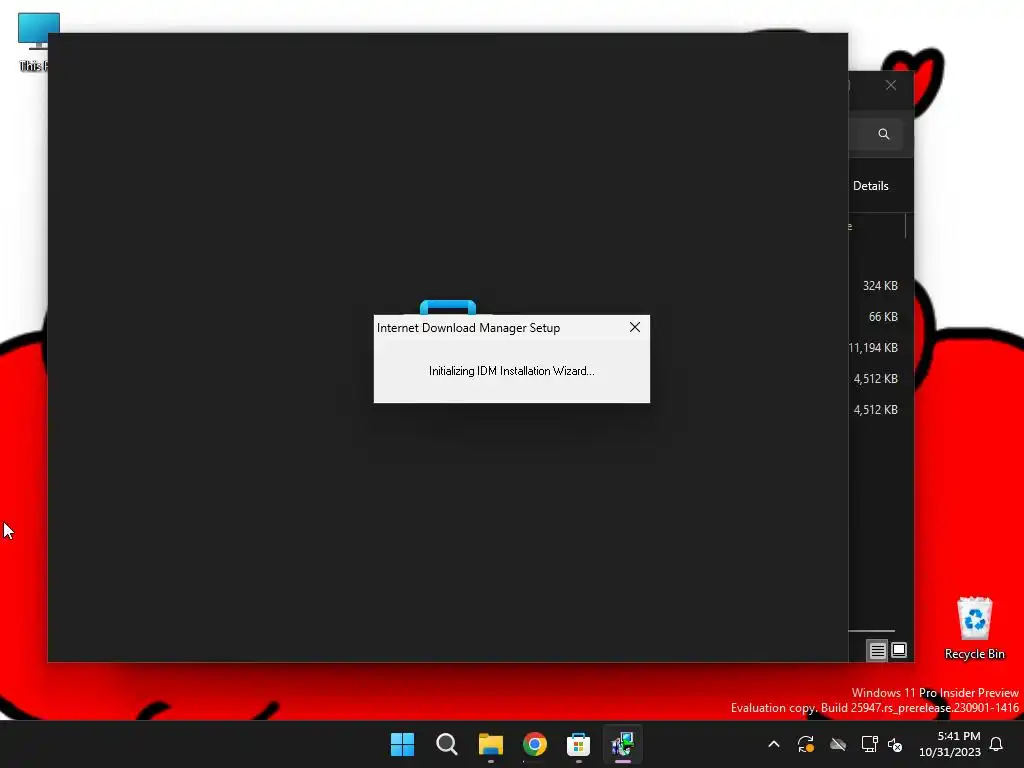1024x768 pixels.
Task: Show hidden system tray icons
Action: point(774,744)
